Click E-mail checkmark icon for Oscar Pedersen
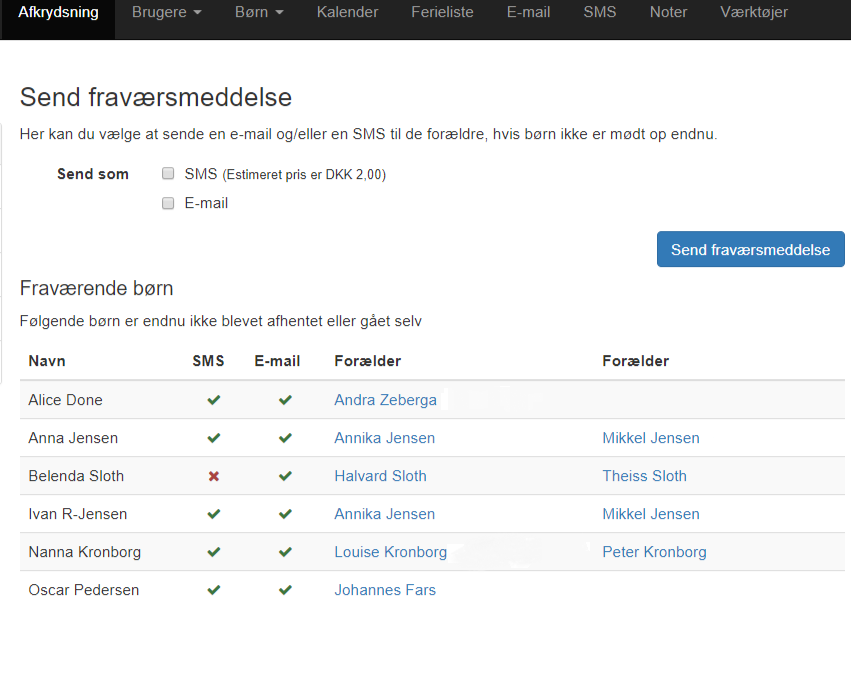The image size is (851, 688). 285,590
